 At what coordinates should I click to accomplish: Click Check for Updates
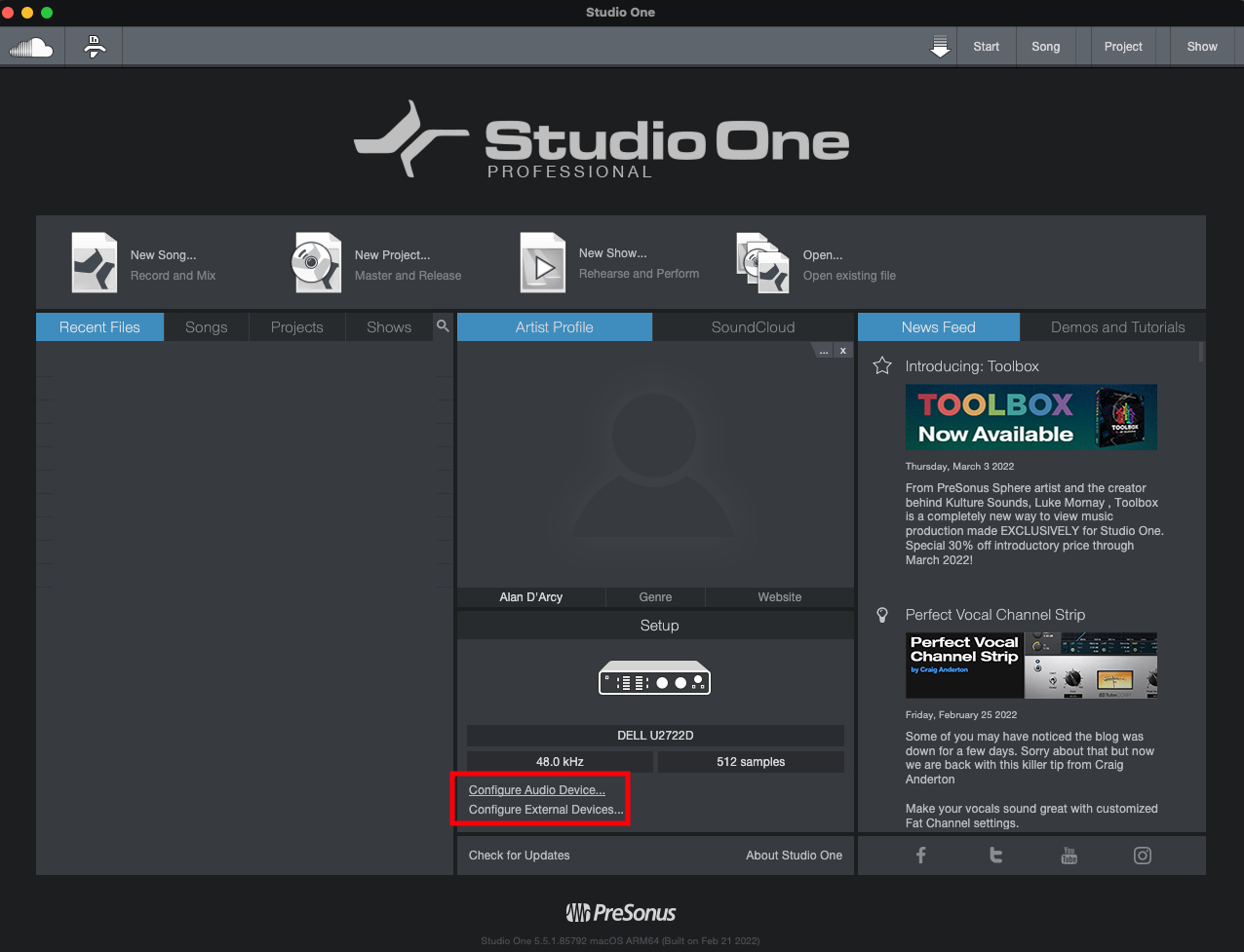520,856
